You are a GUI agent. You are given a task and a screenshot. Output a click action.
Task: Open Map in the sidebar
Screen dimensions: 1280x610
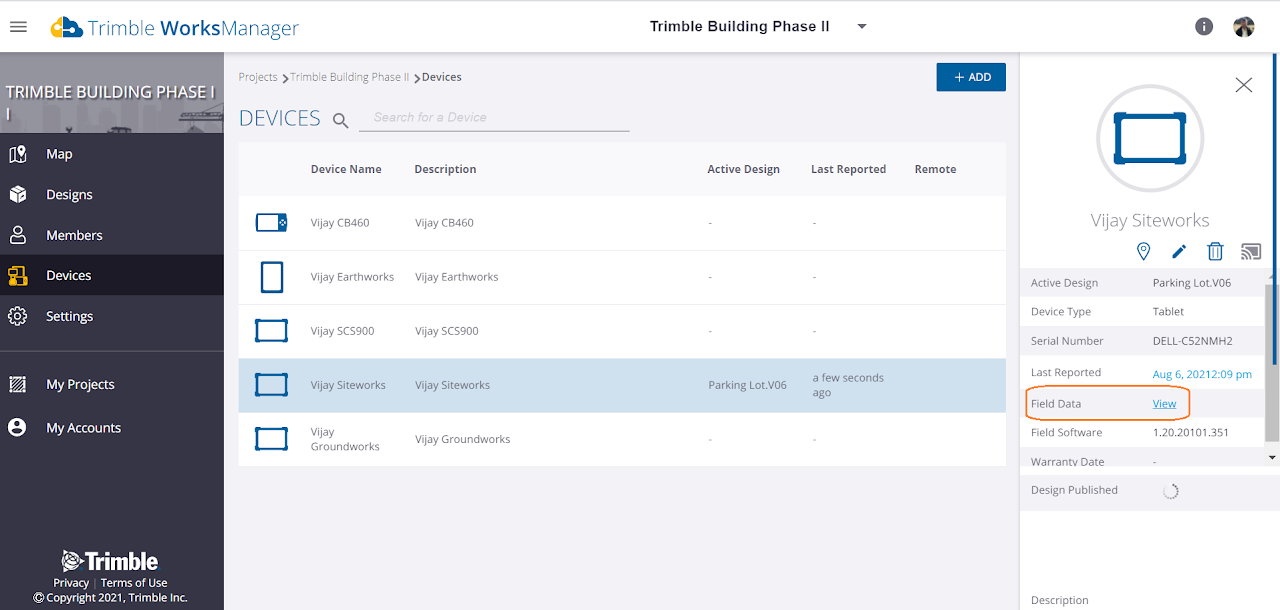point(59,154)
